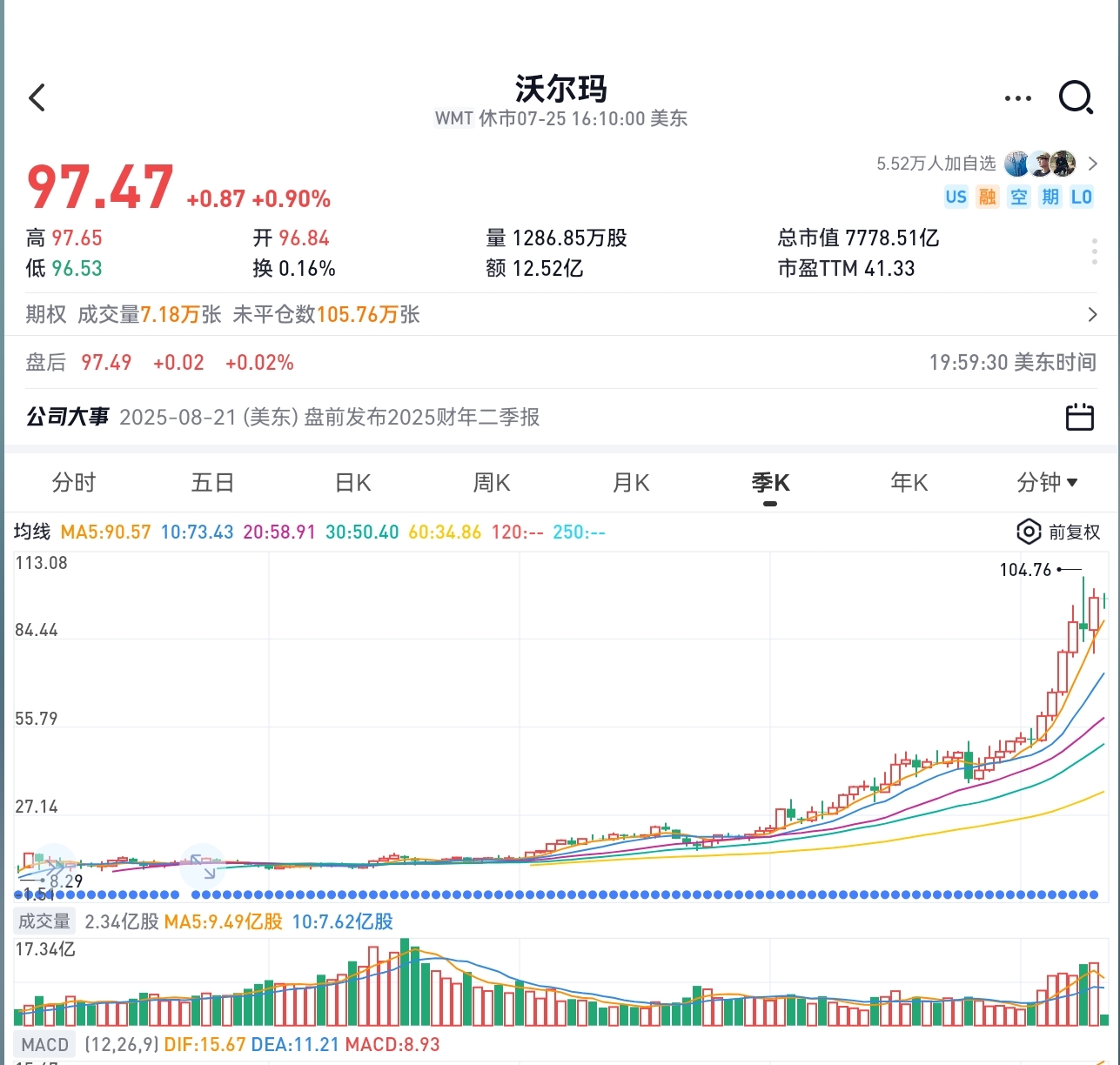Go back using the top-left arrow

click(x=37, y=97)
